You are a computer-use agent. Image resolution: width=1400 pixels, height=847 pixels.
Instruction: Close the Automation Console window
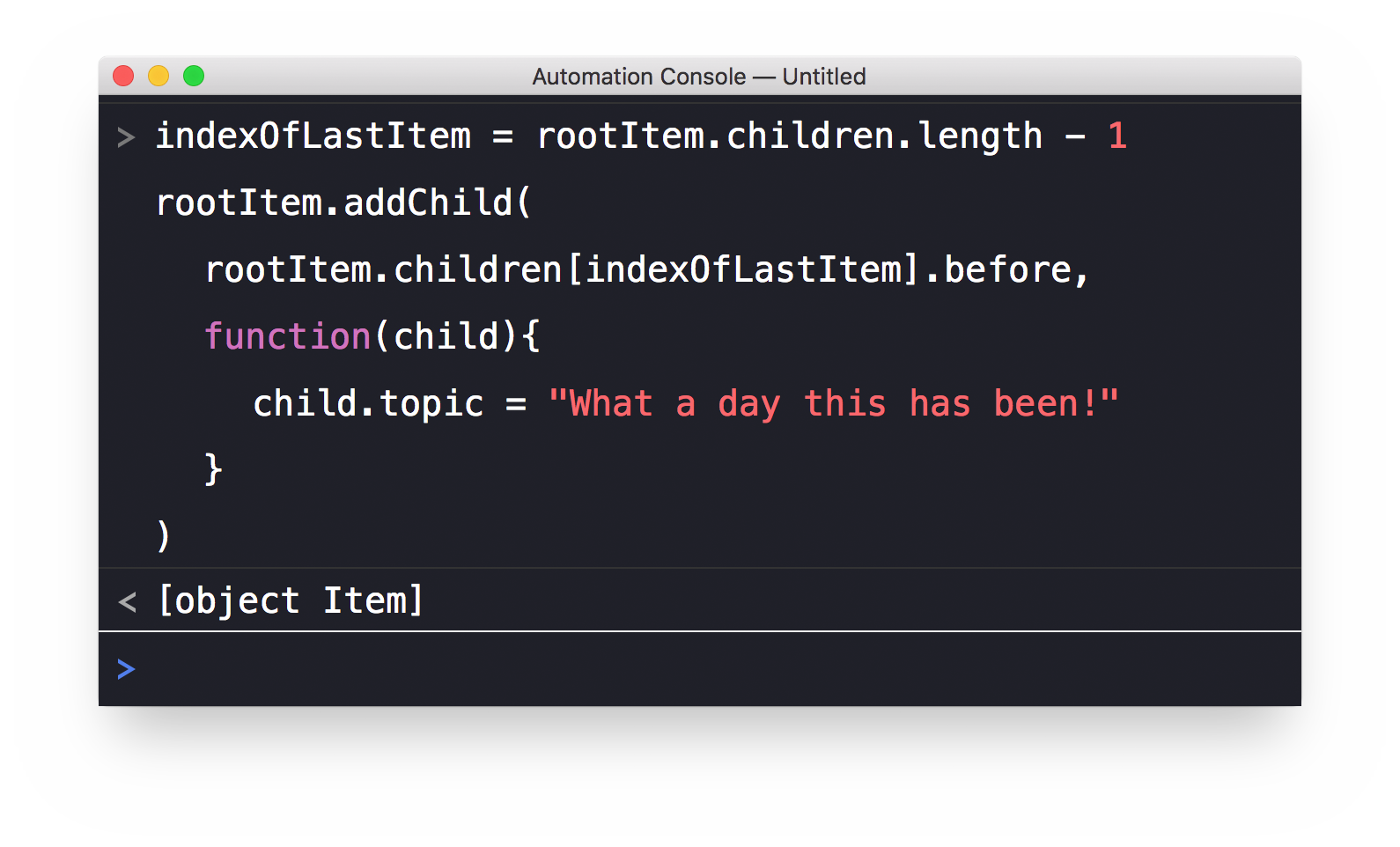tap(123, 77)
